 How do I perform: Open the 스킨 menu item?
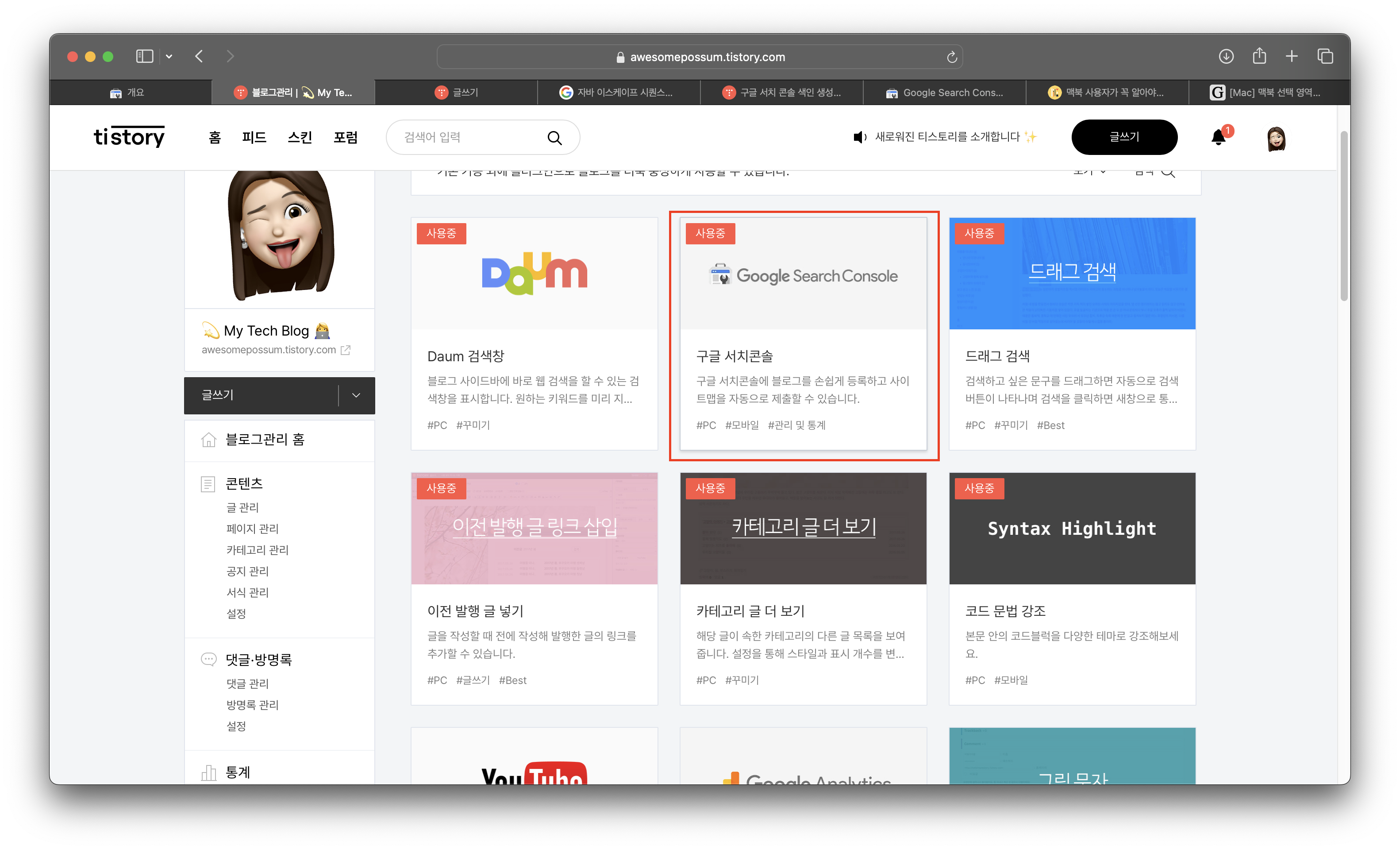coord(300,137)
